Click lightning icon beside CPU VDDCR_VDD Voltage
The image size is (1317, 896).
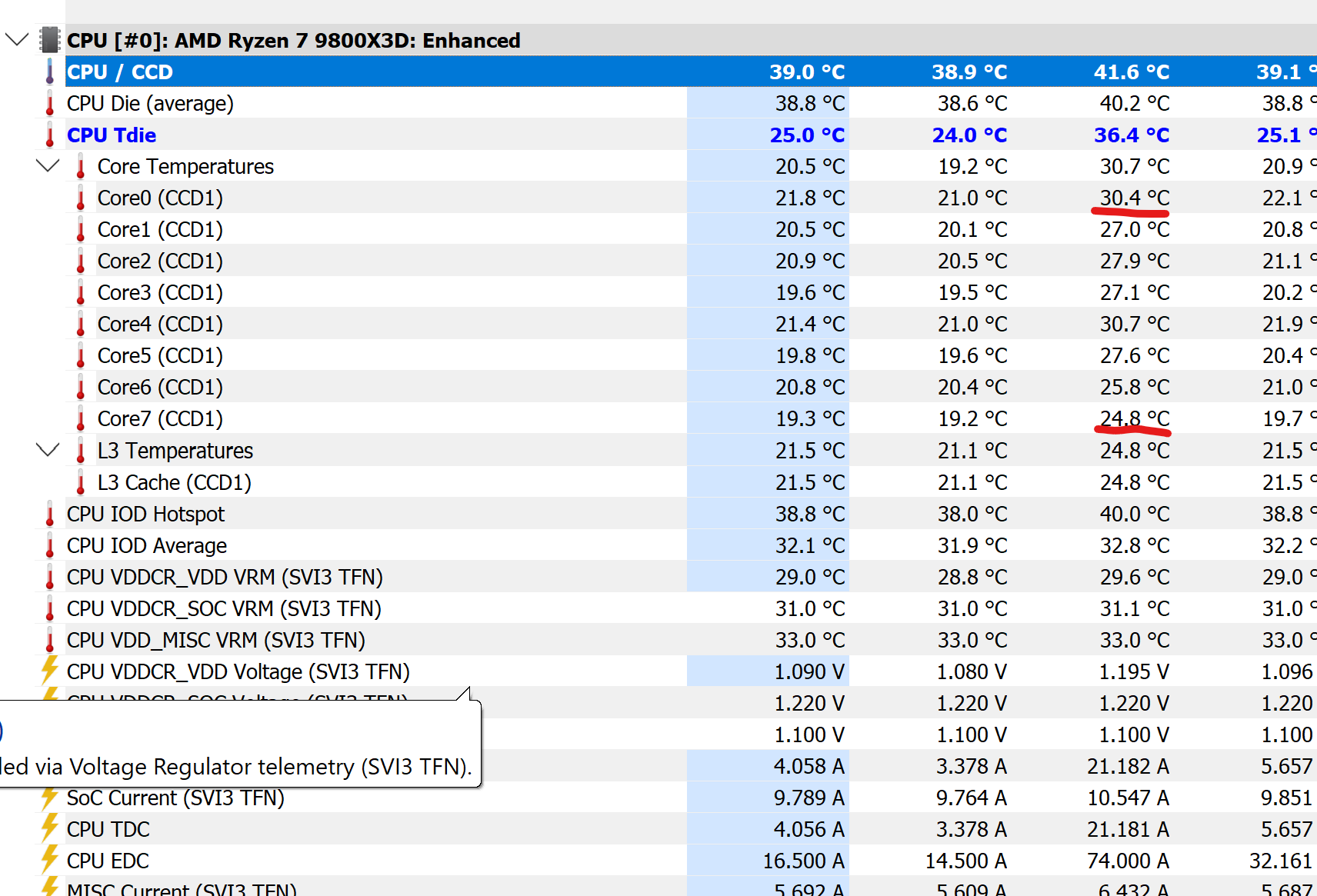tap(50, 670)
